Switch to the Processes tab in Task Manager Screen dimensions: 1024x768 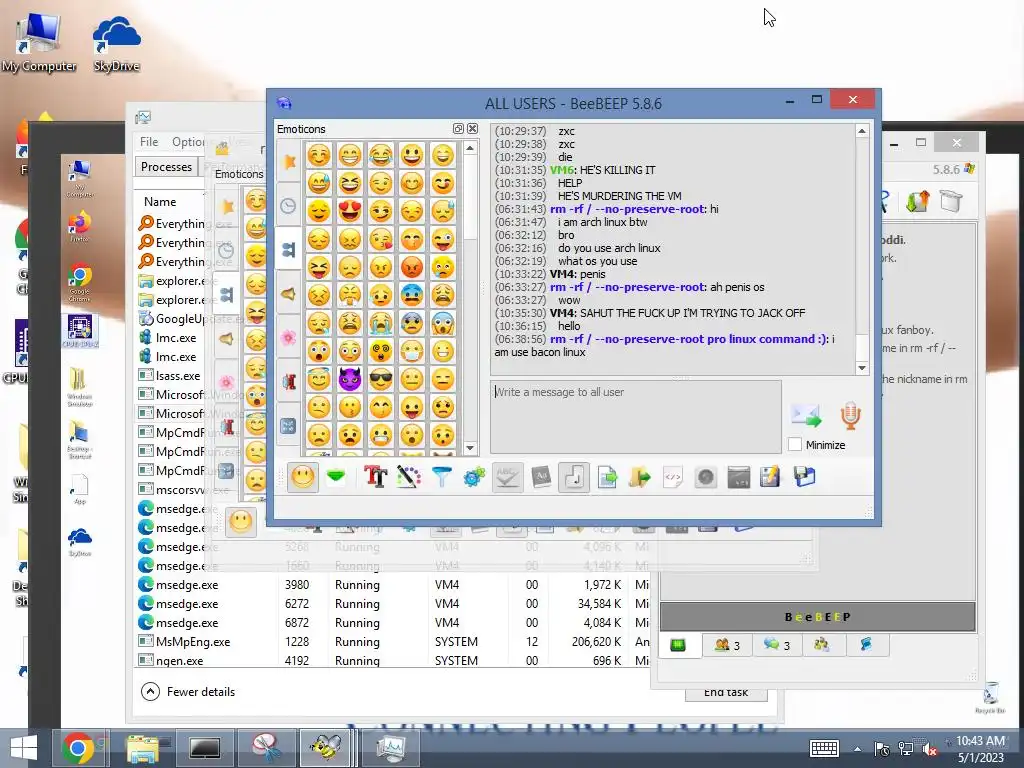[167, 167]
